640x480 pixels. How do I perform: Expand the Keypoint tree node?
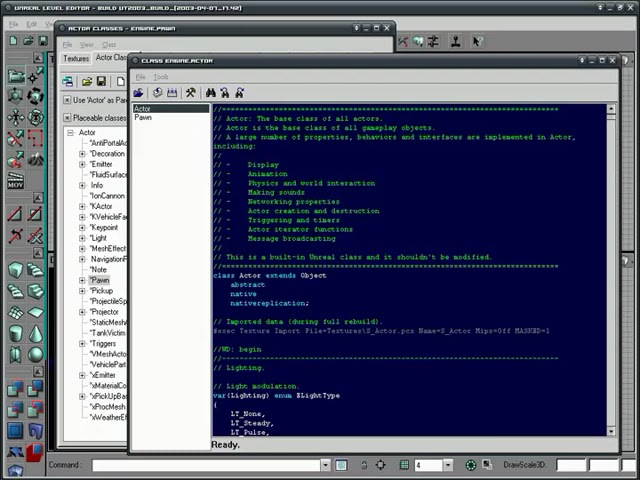[x=82, y=228]
